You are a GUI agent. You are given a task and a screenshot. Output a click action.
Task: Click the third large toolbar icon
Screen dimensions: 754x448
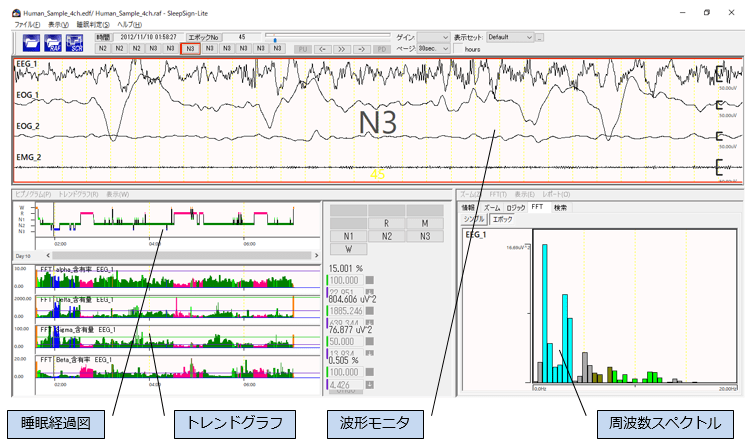point(76,42)
